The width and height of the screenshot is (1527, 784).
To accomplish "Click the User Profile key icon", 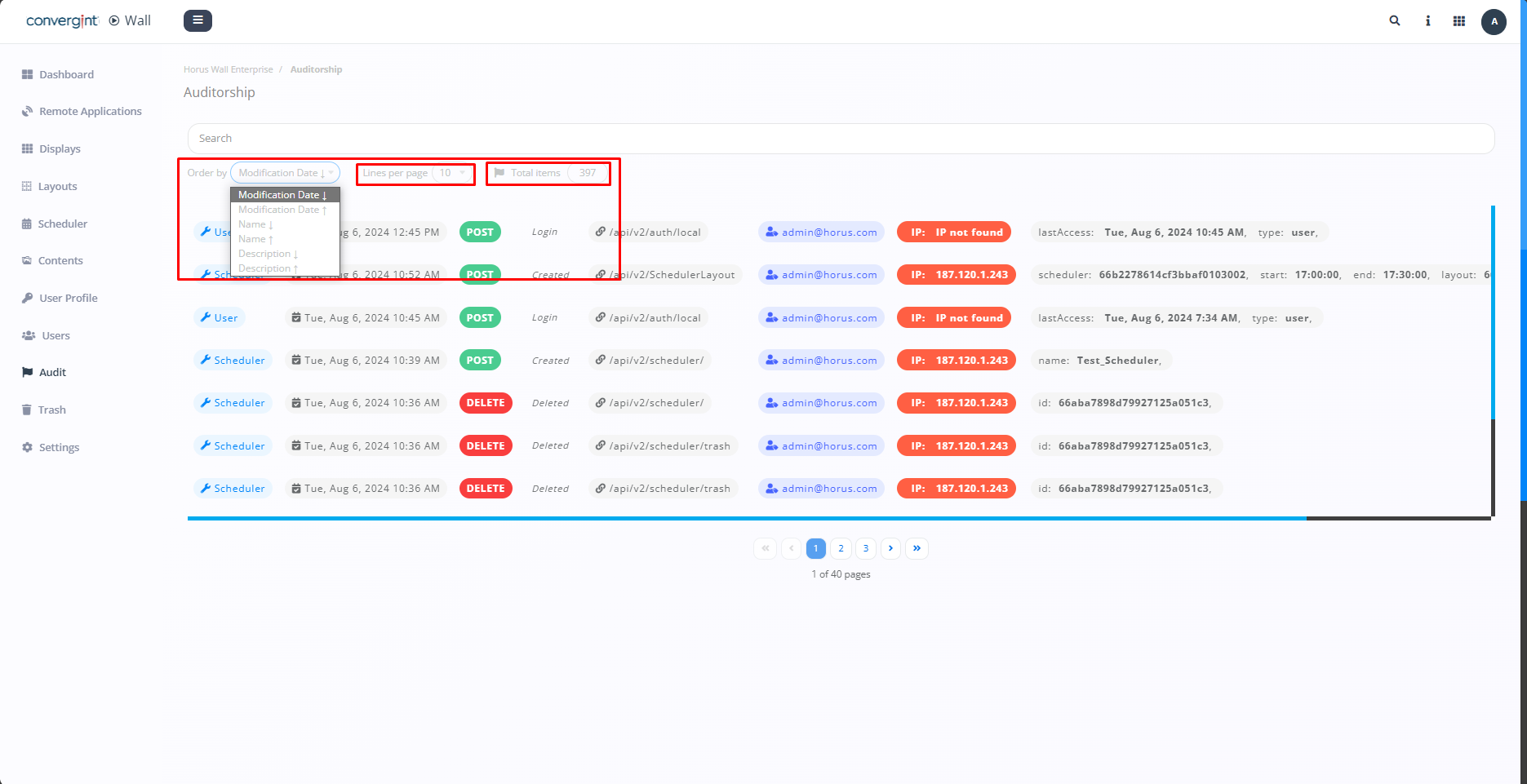I will [27, 299].
